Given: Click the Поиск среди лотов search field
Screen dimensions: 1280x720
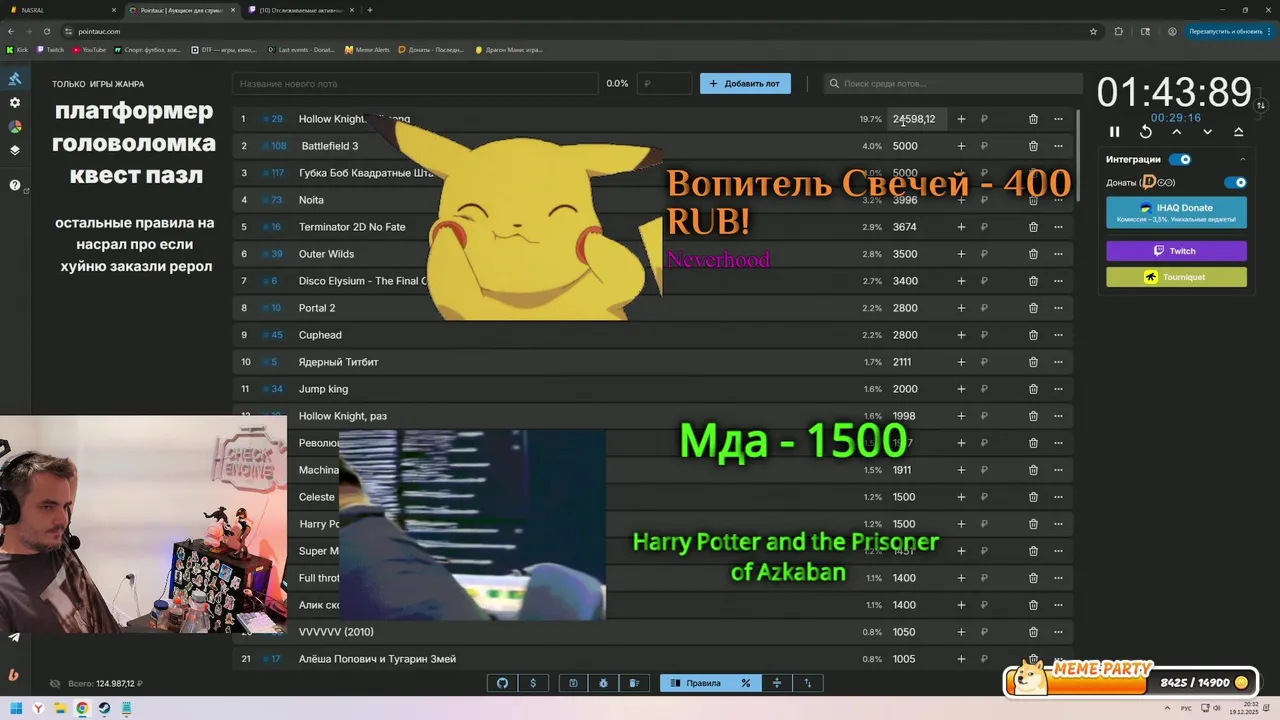Looking at the screenshot, I should click(953, 84).
